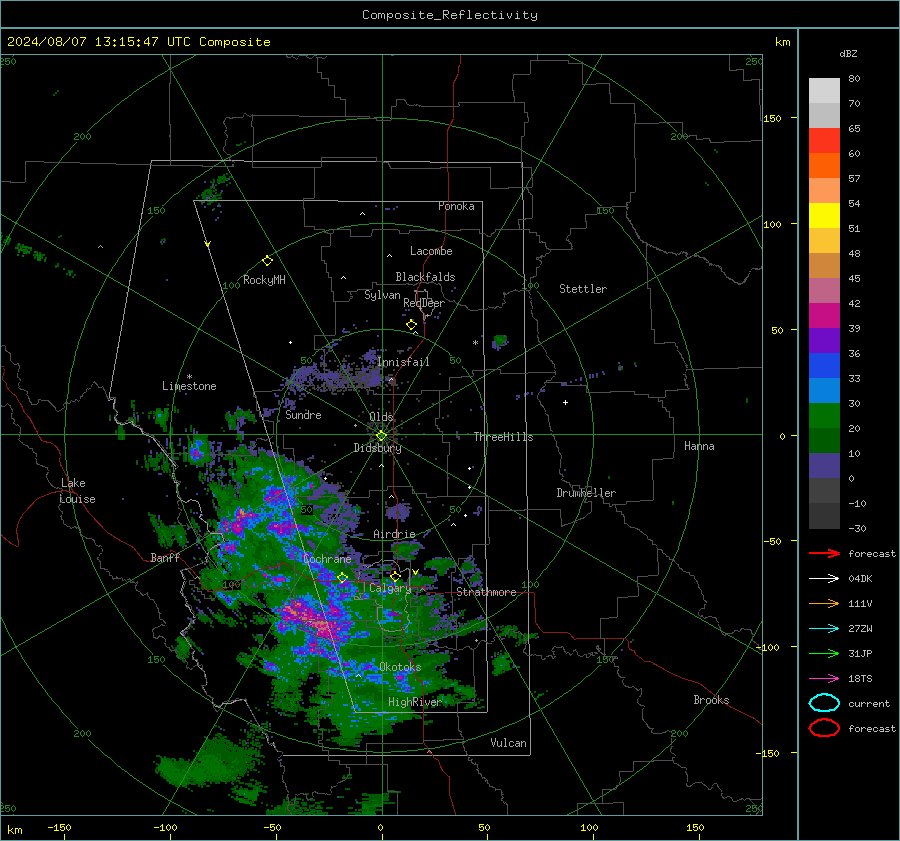Click the white 04DK arrow legend icon

824,578
